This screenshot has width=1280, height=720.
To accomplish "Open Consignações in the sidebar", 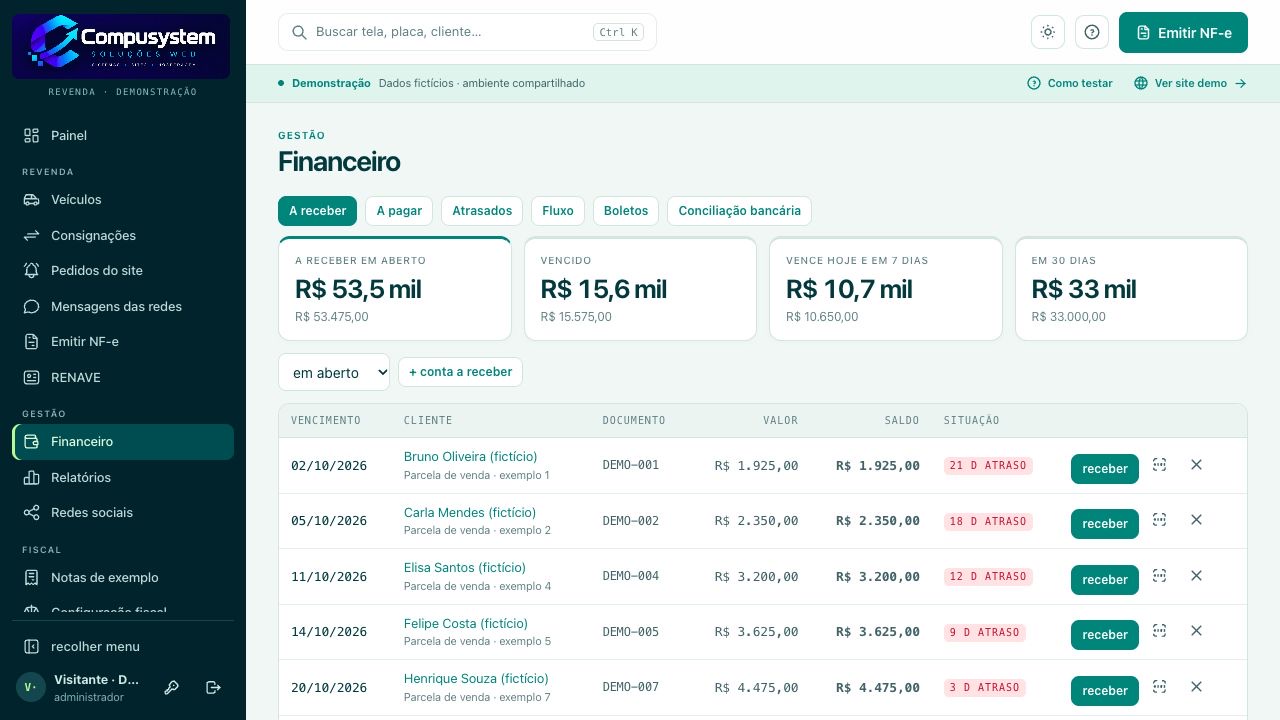I will click(123, 235).
